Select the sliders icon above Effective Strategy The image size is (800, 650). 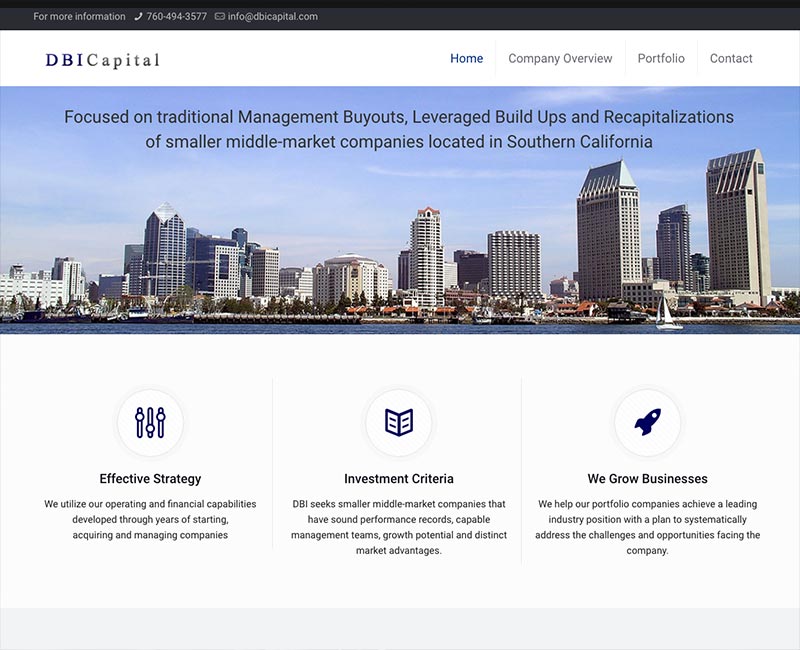(x=150, y=422)
